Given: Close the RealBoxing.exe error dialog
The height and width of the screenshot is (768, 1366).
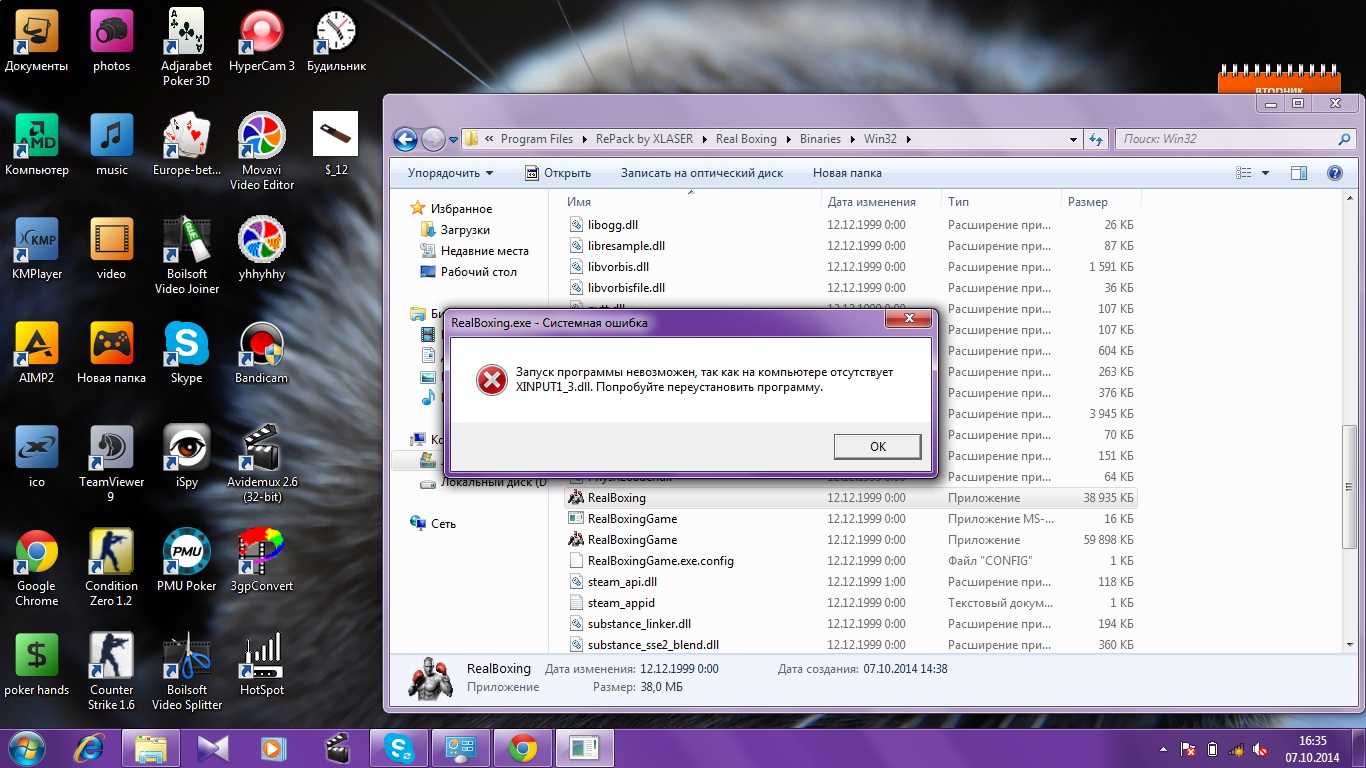Looking at the screenshot, I should [909, 319].
